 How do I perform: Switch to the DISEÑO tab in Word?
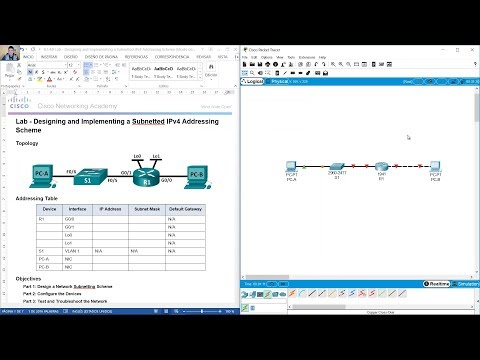(71, 57)
